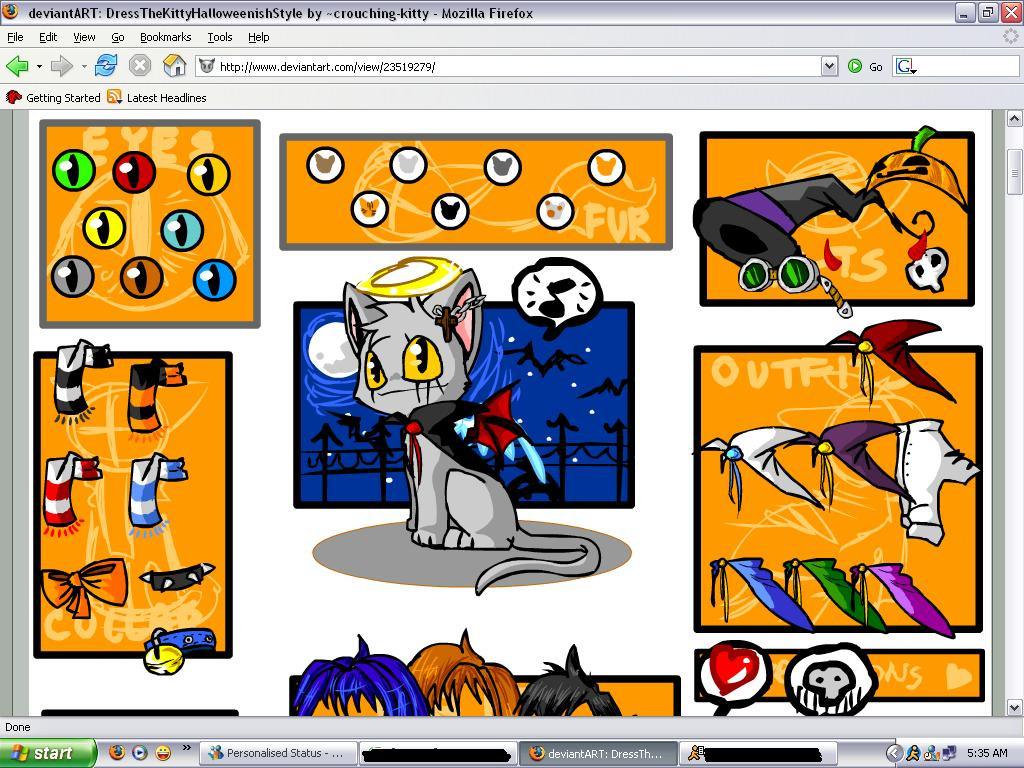Viewport: 1024px width, 768px height.
Task: Choose the black fur color
Action: pyautogui.click(x=451, y=211)
